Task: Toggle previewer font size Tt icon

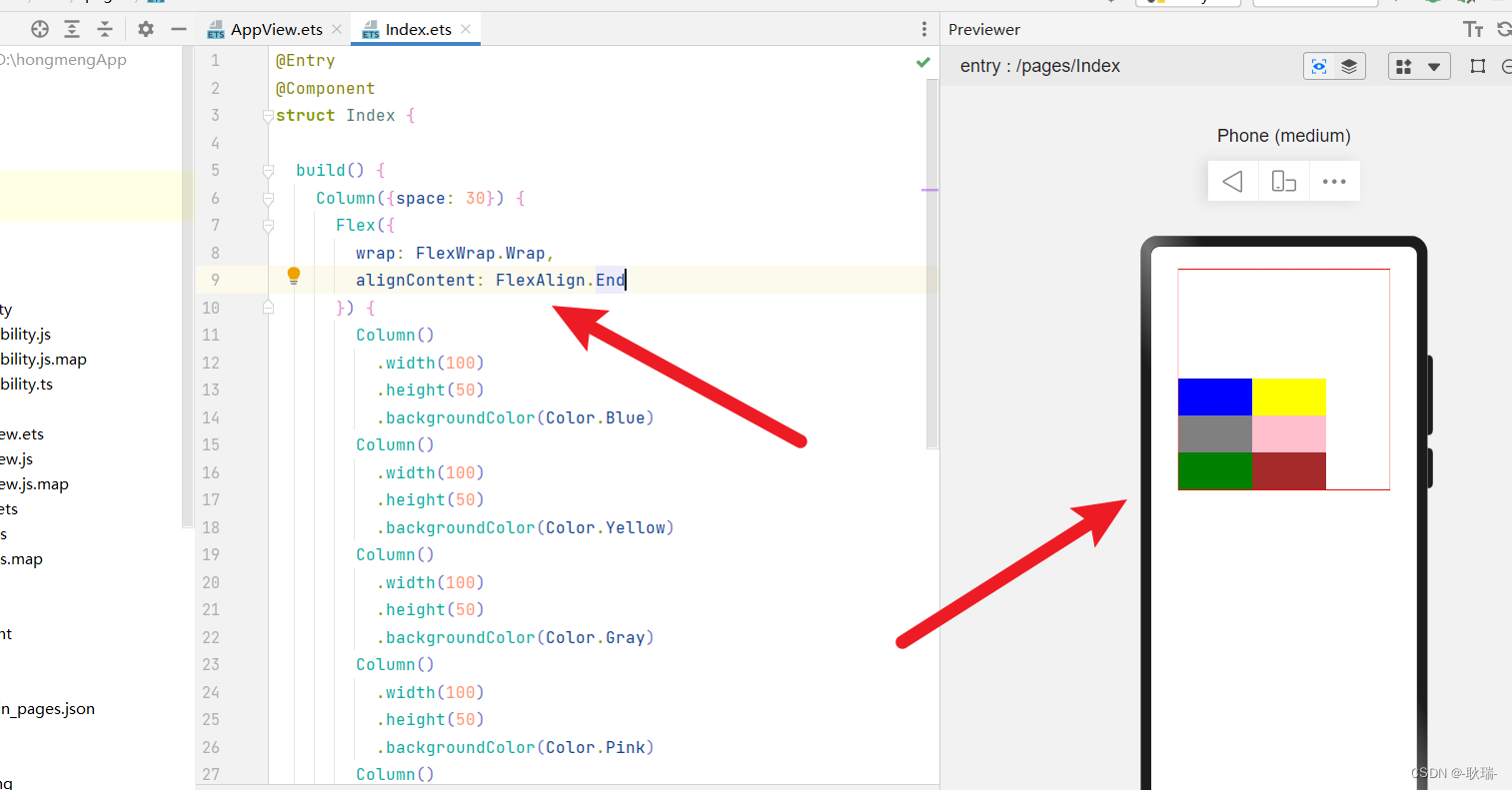Action: pyautogui.click(x=1473, y=29)
